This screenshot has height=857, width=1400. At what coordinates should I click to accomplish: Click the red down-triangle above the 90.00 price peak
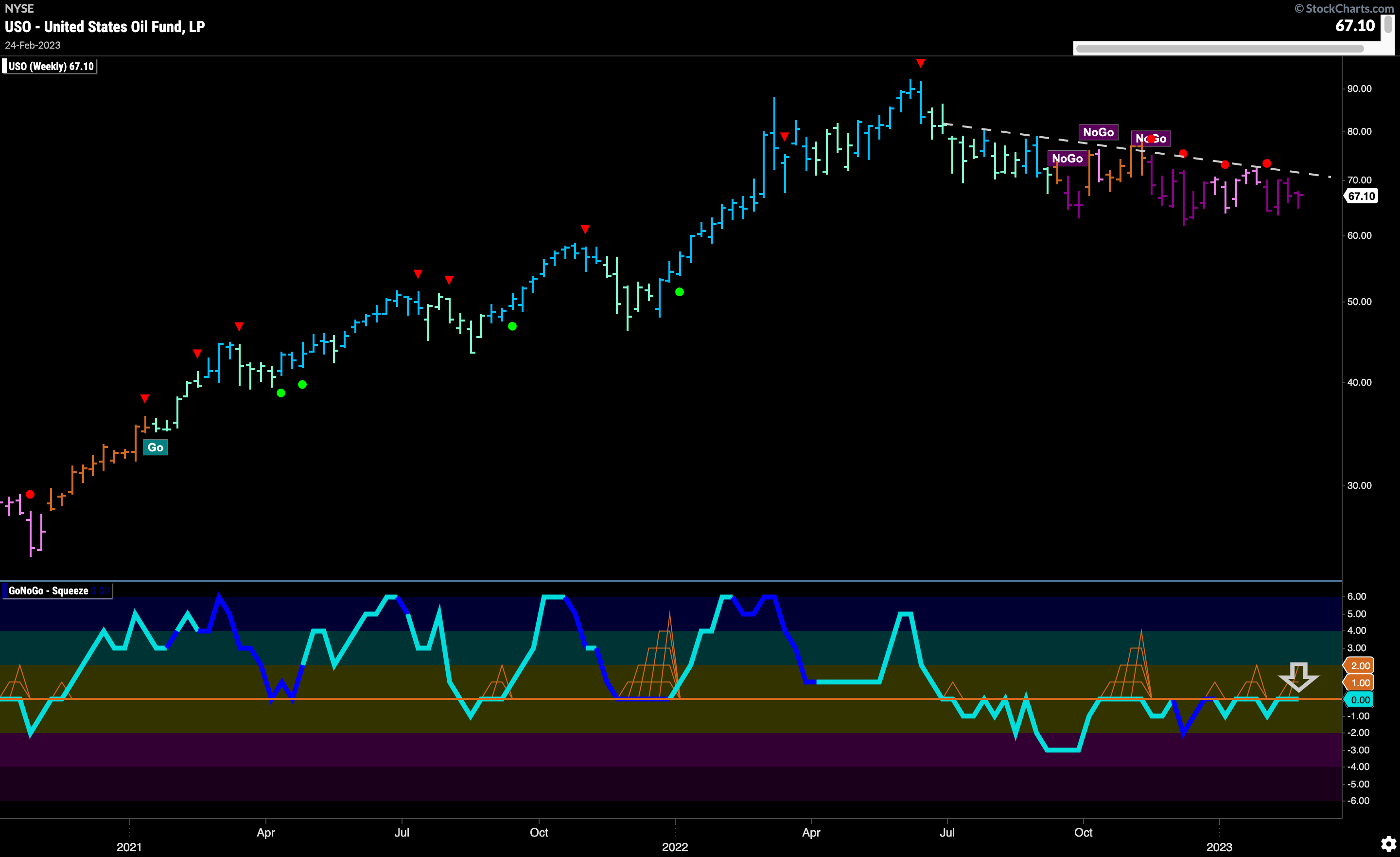(x=921, y=63)
